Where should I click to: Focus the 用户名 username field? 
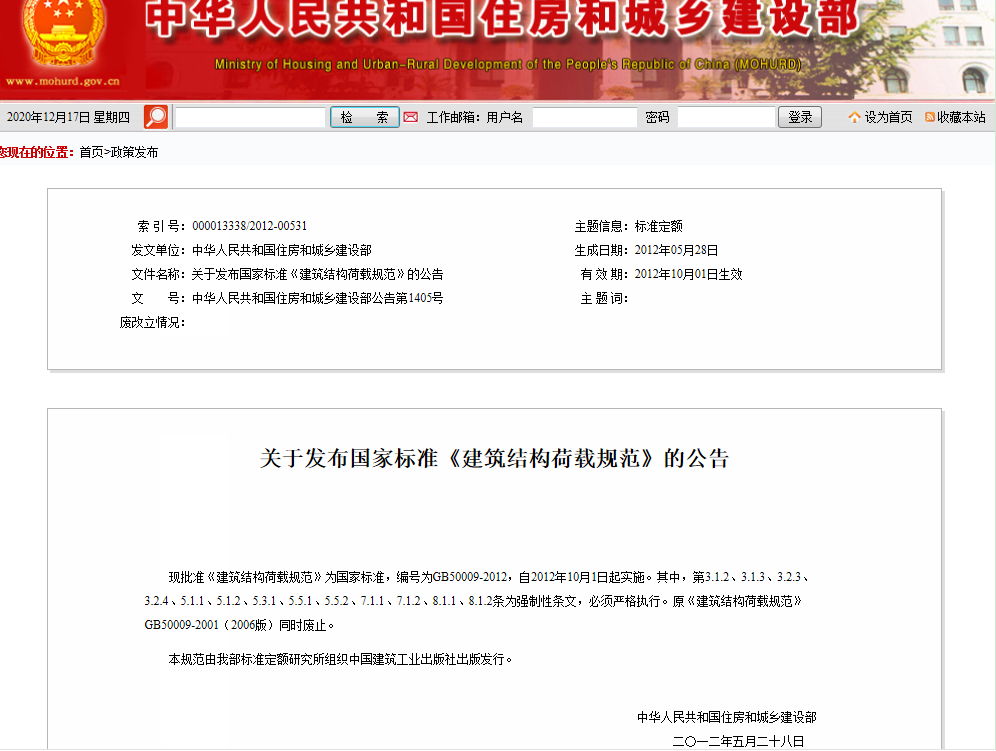[x=584, y=117]
